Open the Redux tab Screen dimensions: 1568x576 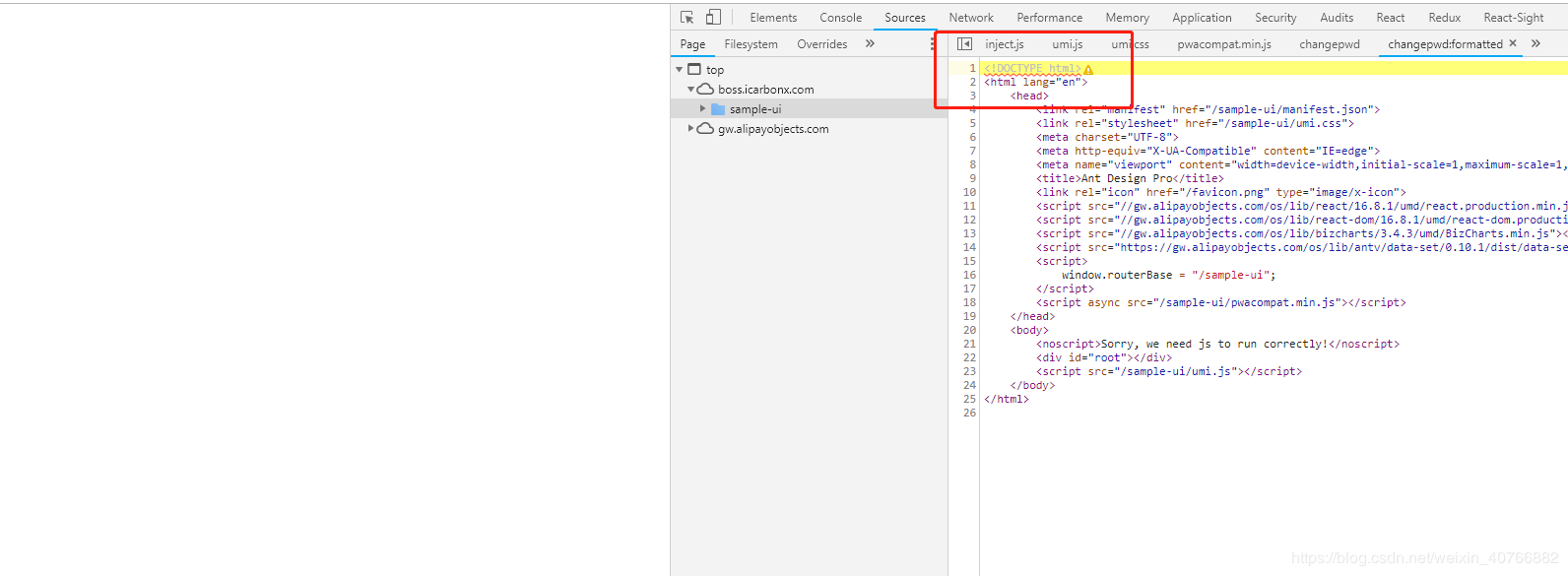(x=1444, y=18)
